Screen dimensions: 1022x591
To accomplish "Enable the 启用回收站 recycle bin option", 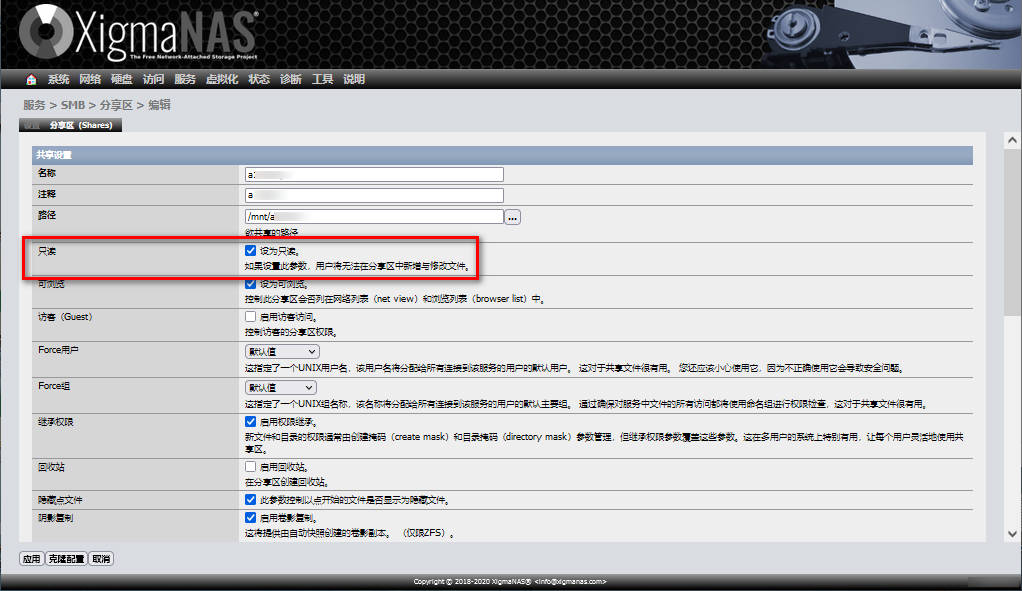I will (x=251, y=465).
